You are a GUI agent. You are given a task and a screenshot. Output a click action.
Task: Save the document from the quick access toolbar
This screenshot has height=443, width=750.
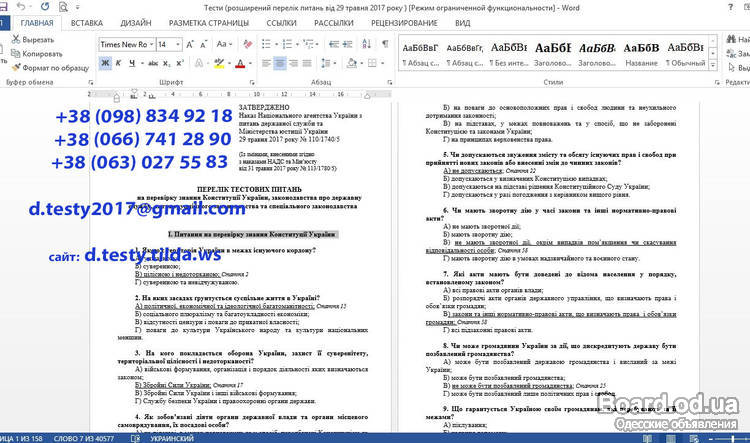coord(3,7)
